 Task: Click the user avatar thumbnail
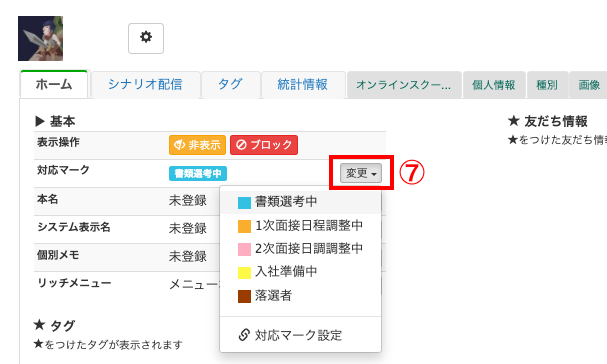point(40,38)
